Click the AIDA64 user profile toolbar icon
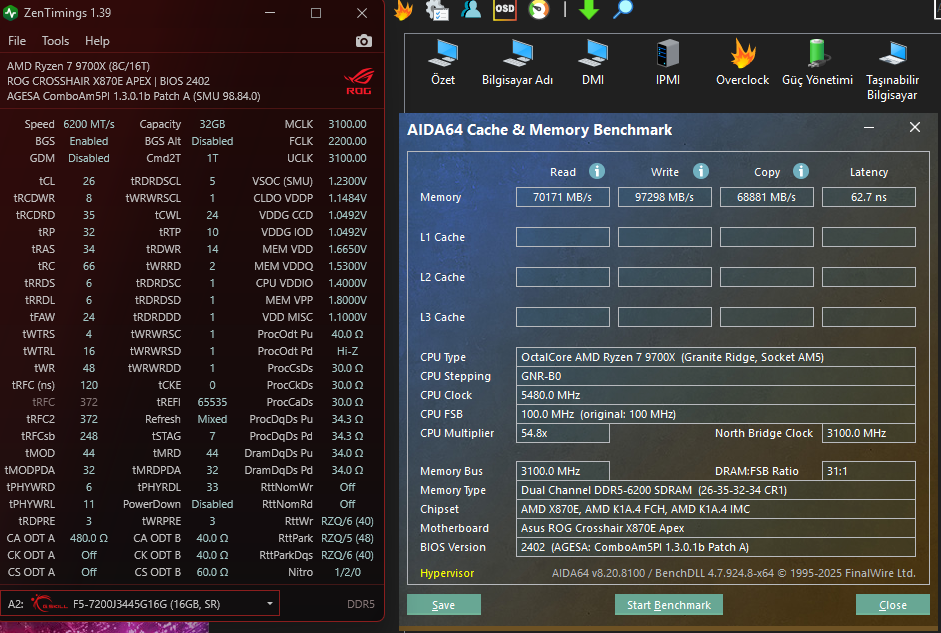 pyautogui.click(x=471, y=9)
